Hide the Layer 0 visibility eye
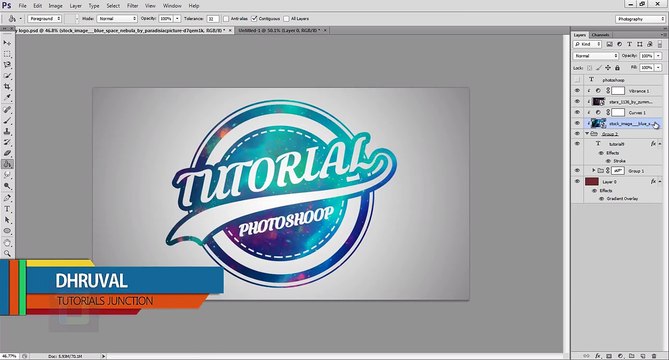The image size is (669, 360). point(577,182)
